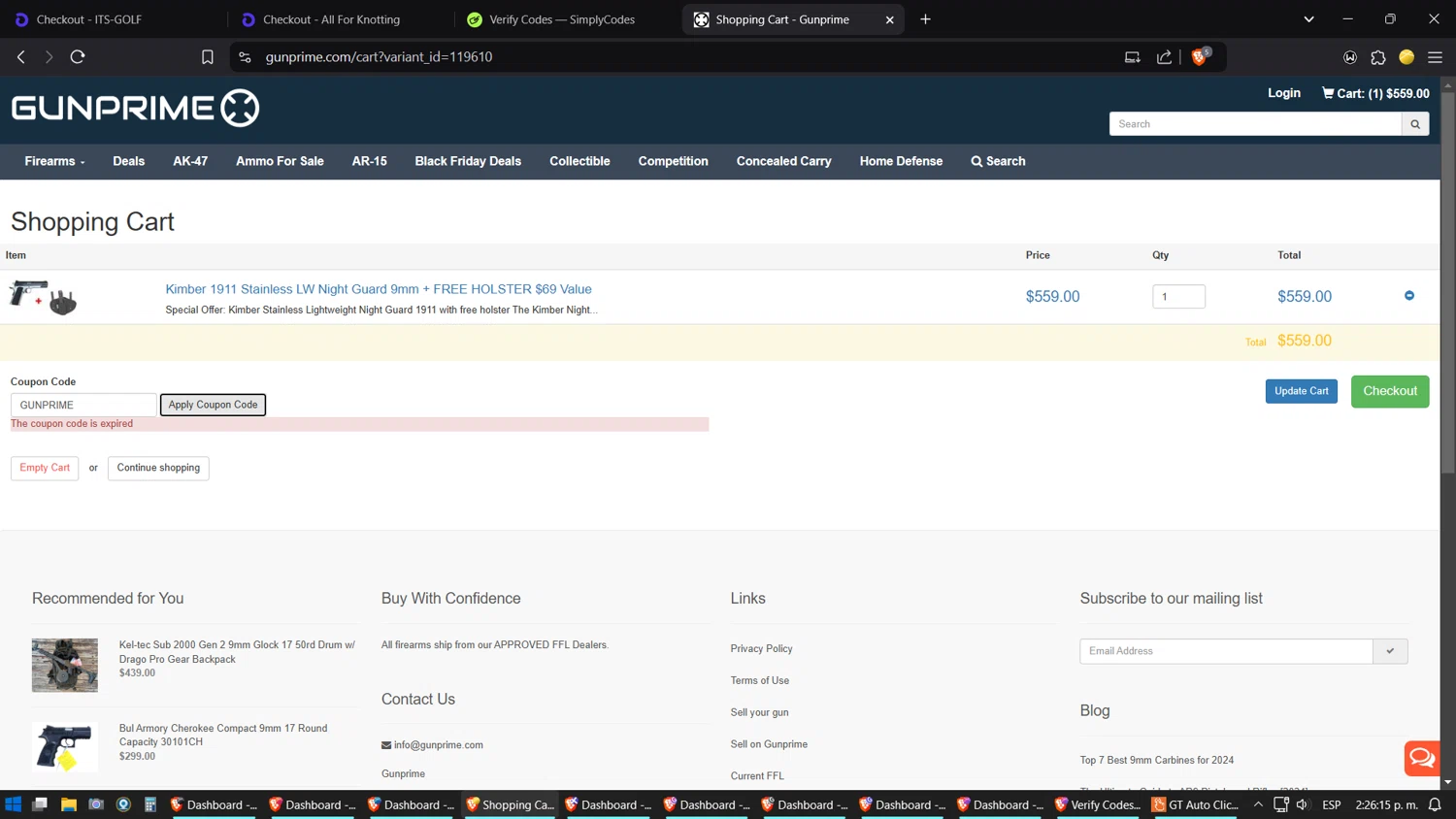Open the Black Friday Deals menu
Screen dimensions: 1456x819
click(468, 161)
